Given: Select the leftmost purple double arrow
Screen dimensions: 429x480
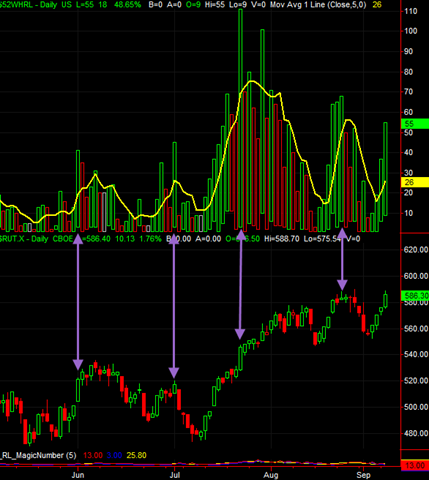Looking at the screenshot, I should [78, 302].
